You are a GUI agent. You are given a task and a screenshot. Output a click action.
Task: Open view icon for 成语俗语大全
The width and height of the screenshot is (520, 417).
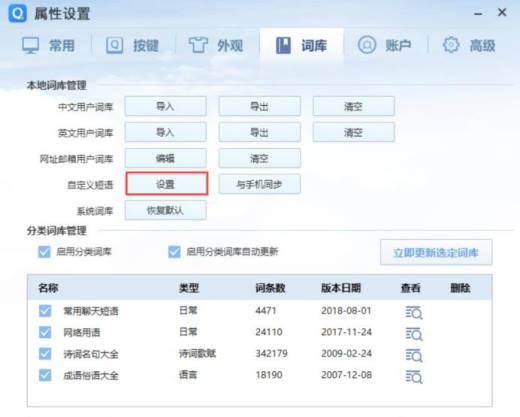(414, 377)
